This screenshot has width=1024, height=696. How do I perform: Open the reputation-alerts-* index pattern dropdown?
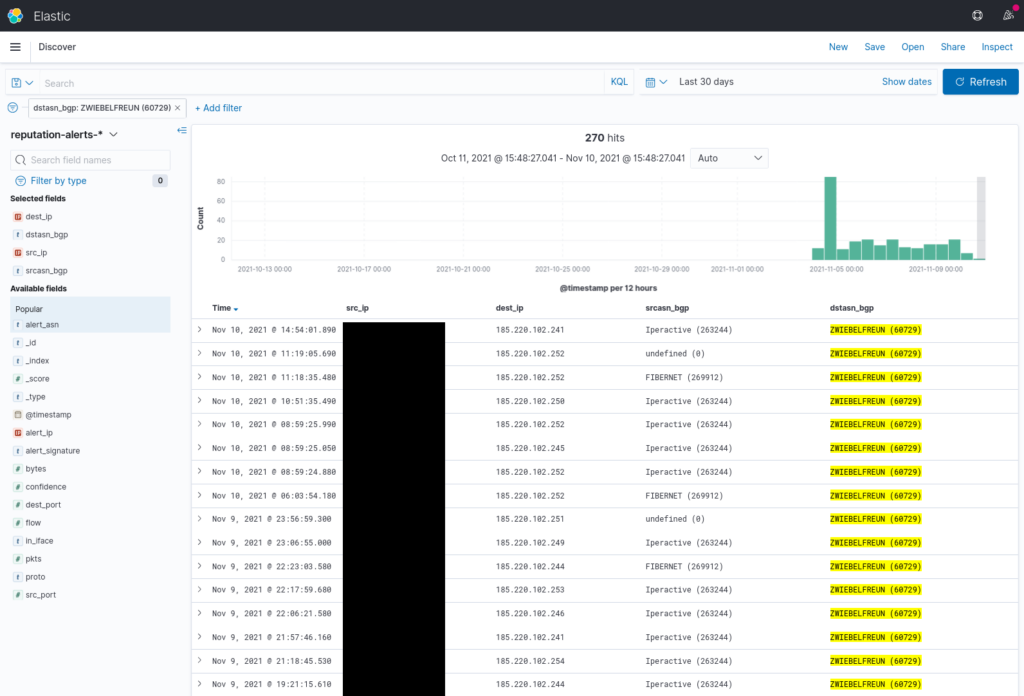pos(113,135)
